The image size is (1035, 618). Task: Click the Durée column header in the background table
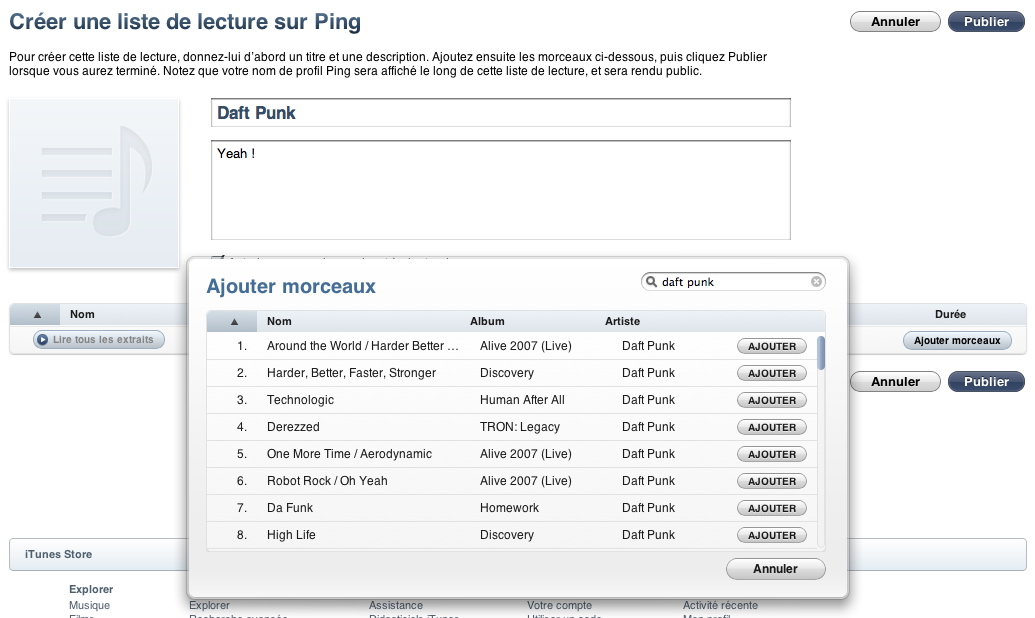(951, 314)
